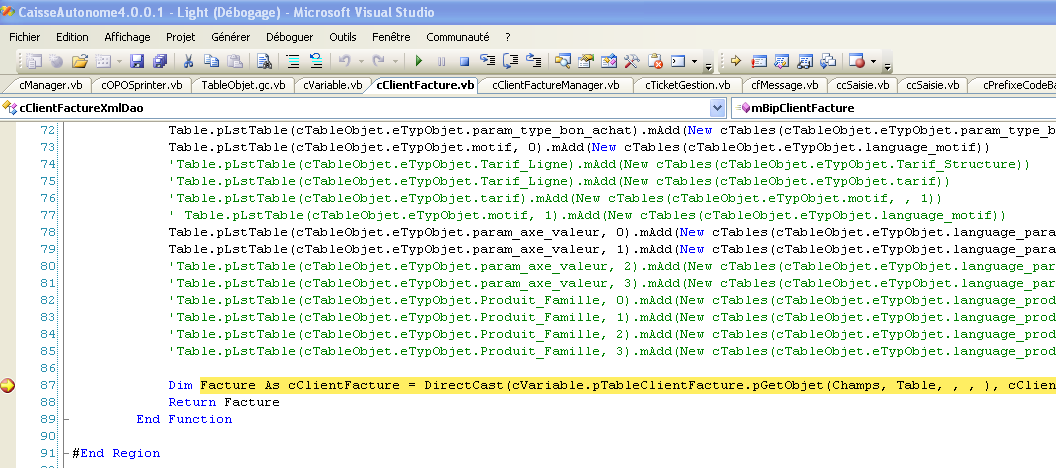
Task: Click the Save All icon
Action: click(x=158, y=61)
